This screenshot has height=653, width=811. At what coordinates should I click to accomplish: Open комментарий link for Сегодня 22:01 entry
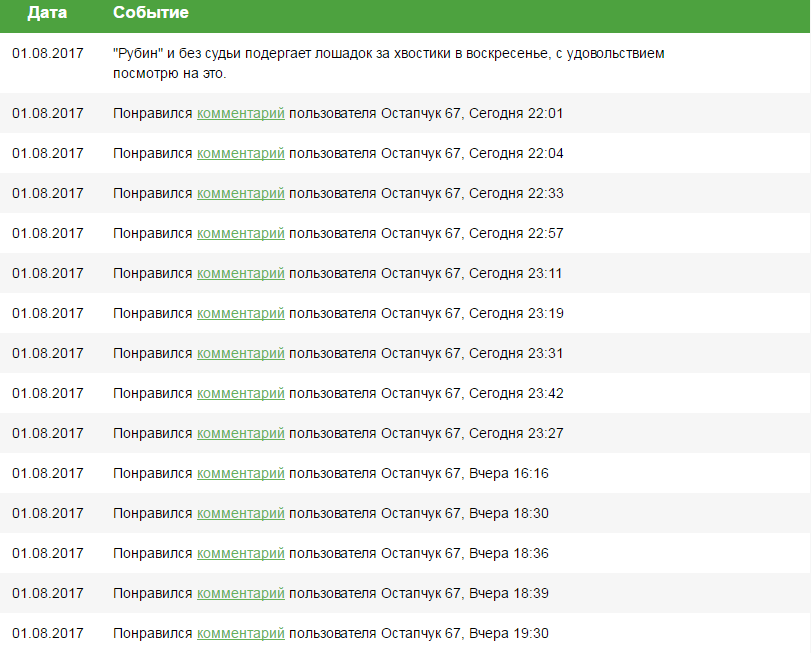[241, 113]
